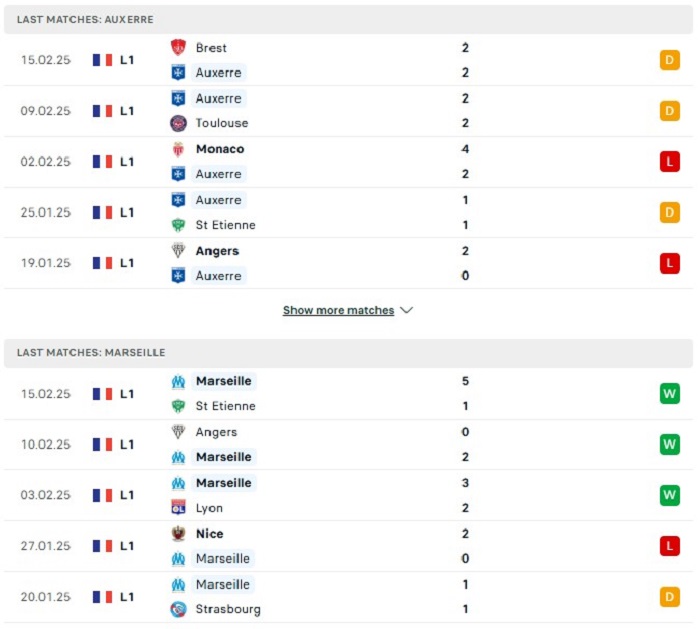Click the orange D badge for Brest match
This screenshot has height=629, width=700.
pos(670,60)
